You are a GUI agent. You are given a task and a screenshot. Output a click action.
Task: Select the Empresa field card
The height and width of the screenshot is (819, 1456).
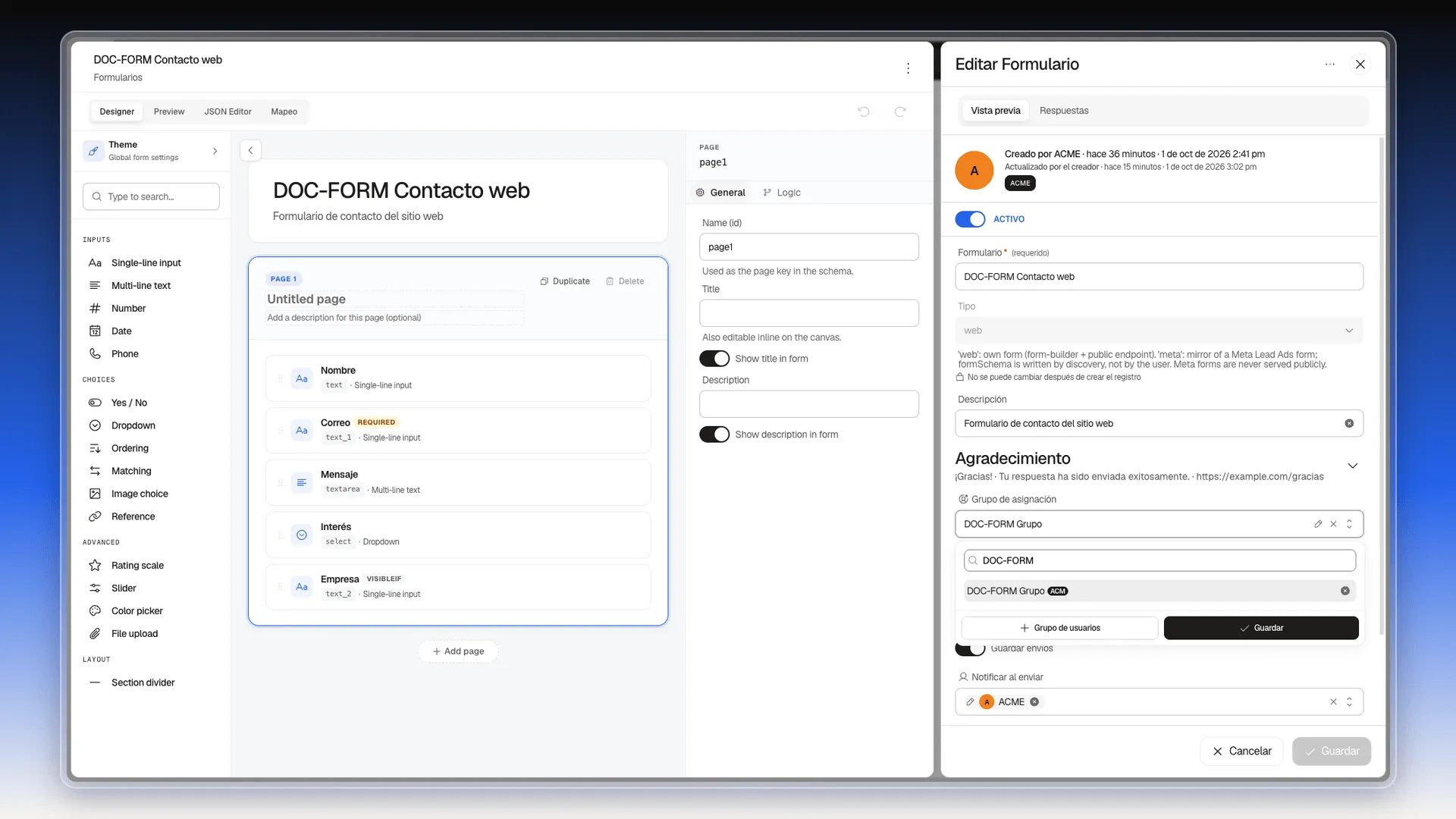click(x=458, y=587)
